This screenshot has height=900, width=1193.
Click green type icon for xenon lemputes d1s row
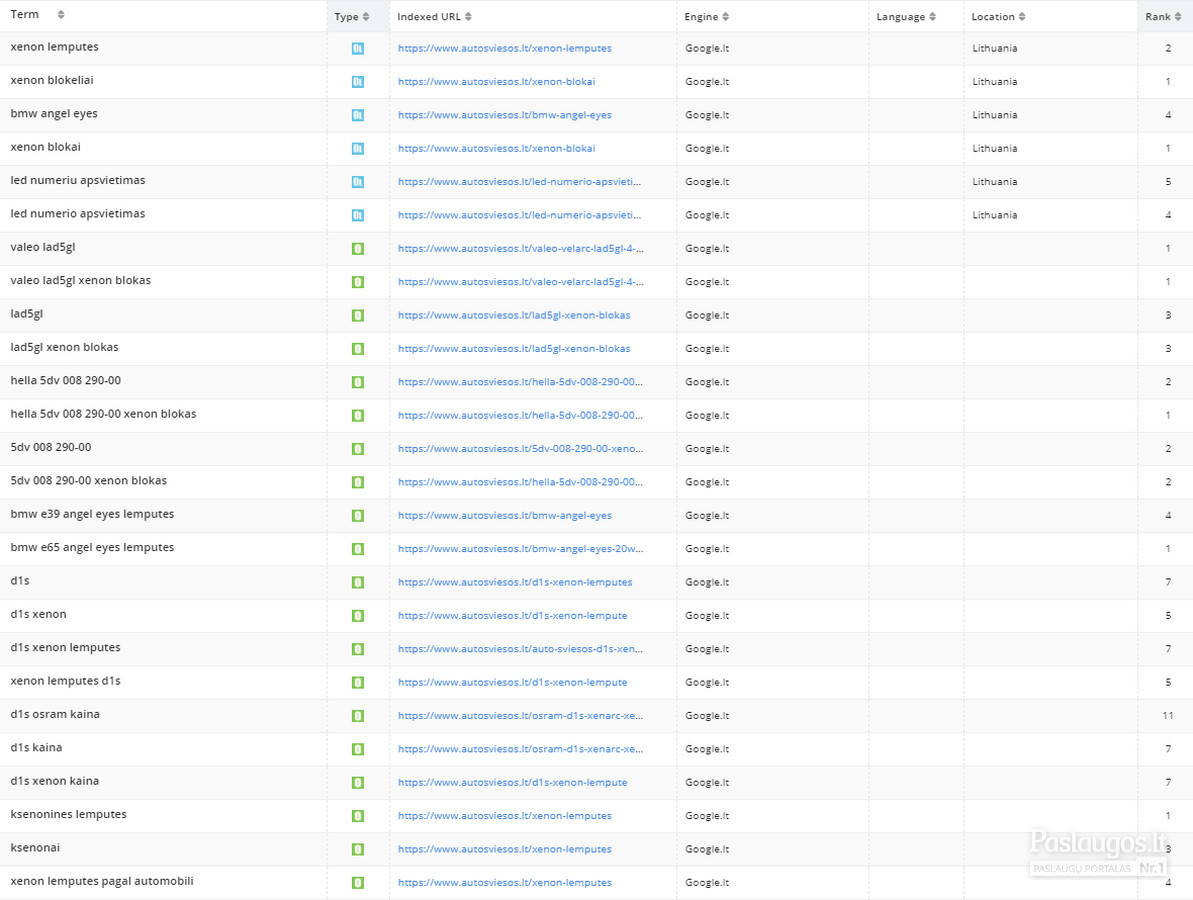point(358,682)
